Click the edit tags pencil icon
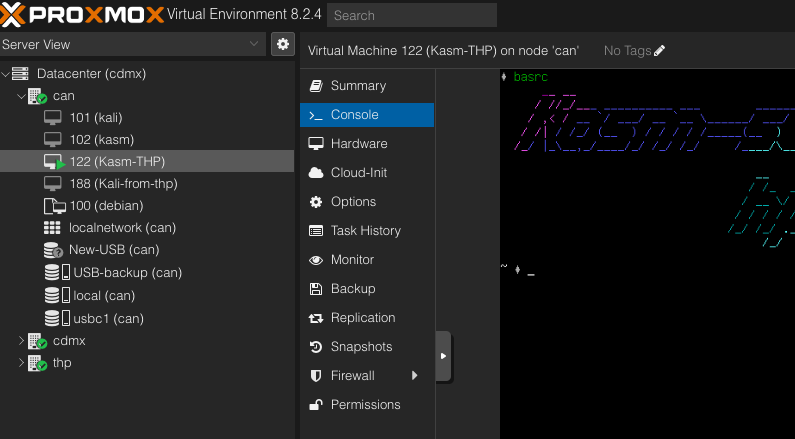795x439 pixels. tap(659, 51)
